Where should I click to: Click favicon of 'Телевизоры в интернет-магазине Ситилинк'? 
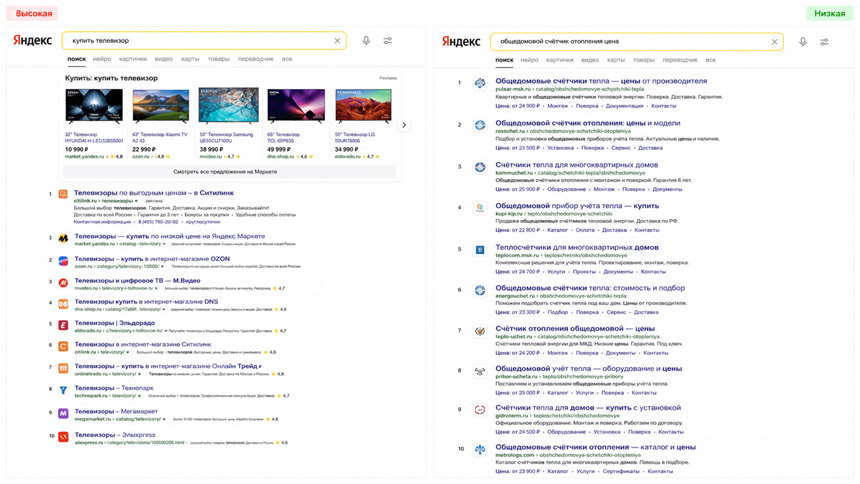(x=64, y=346)
